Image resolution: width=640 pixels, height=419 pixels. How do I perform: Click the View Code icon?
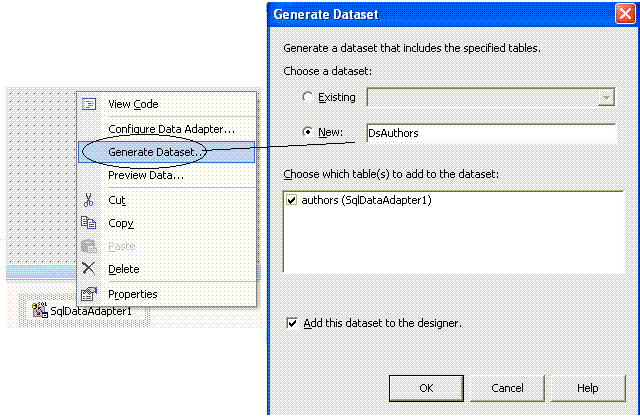pos(89,104)
